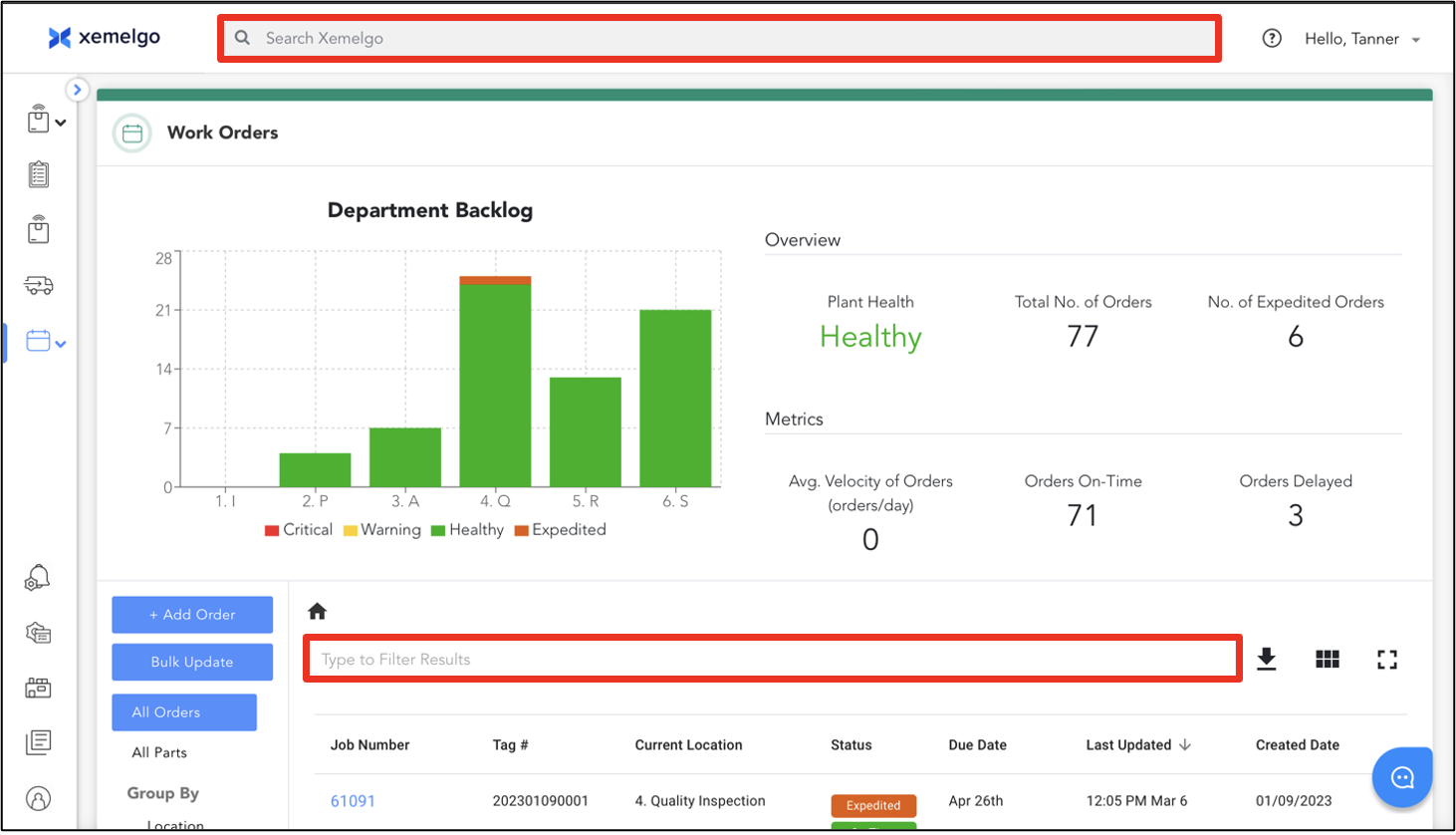The width and height of the screenshot is (1456, 835).
Task: Toggle the Warning legend entry
Action: [x=381, y=530]
